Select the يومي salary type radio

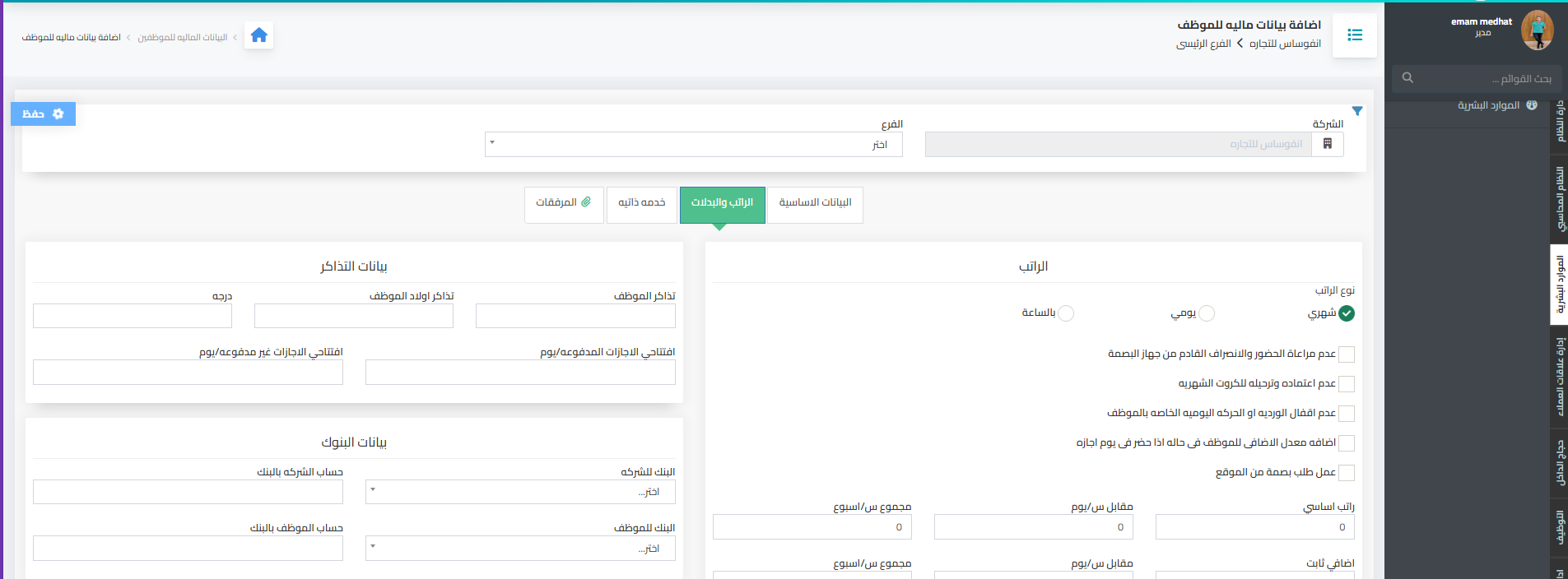click(1206, 313)
